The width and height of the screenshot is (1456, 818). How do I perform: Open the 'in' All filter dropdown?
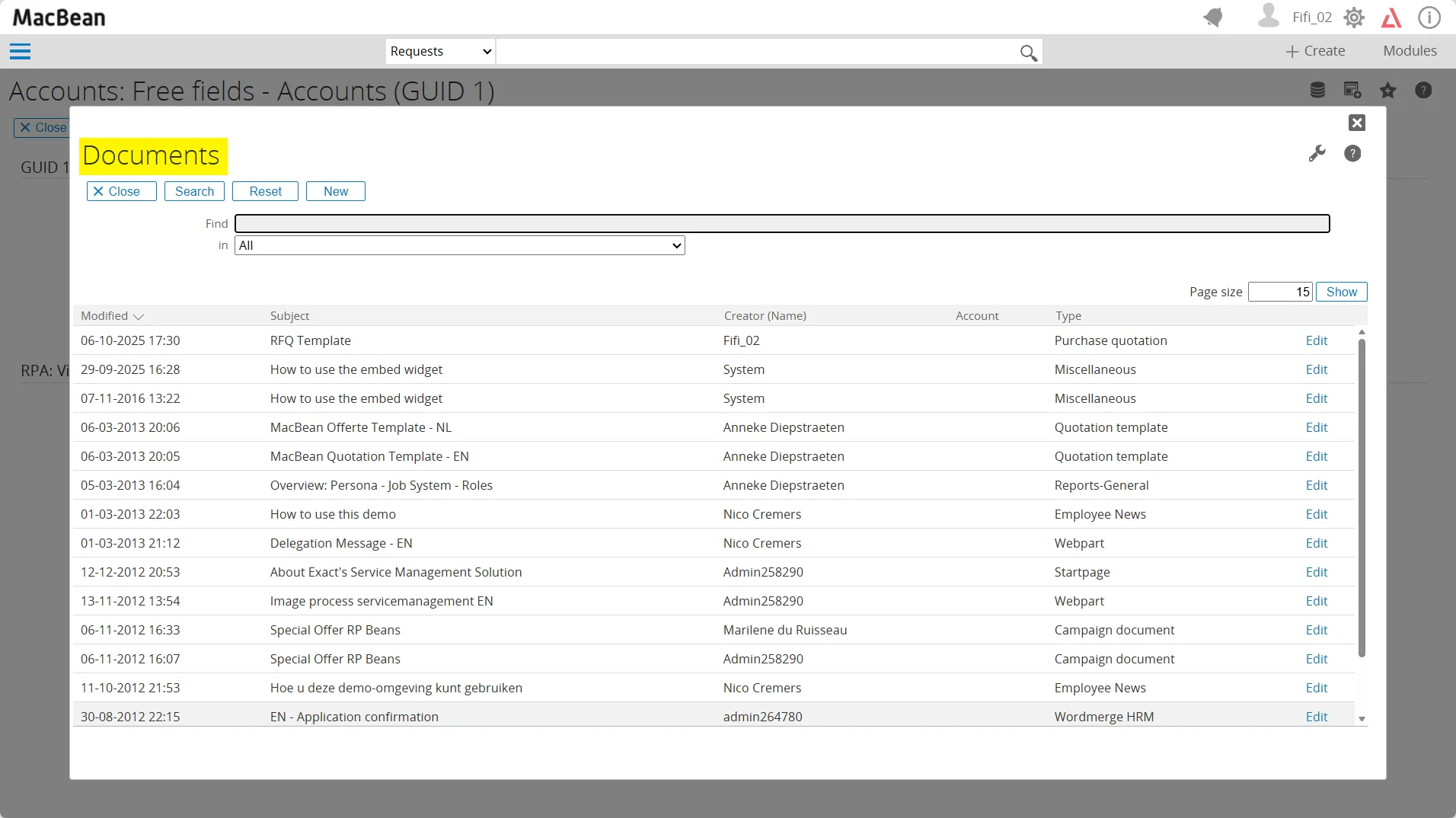[459, 245]
